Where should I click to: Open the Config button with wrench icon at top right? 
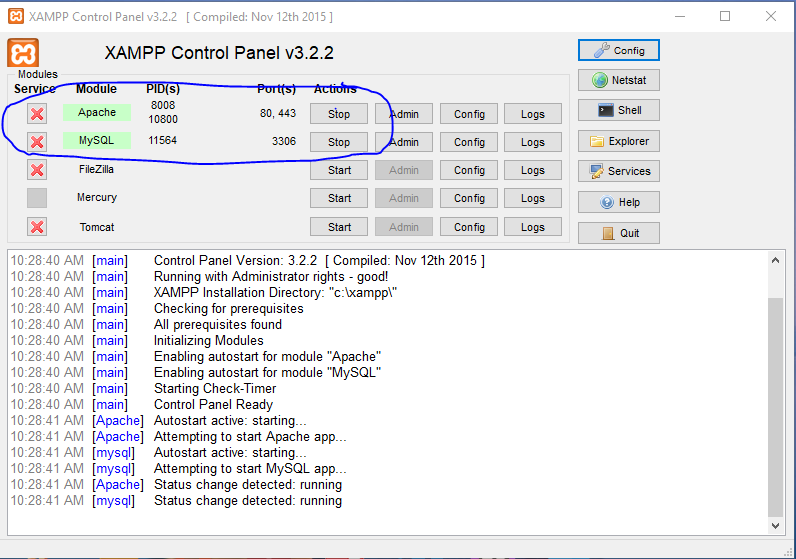[x=619, y=50]
